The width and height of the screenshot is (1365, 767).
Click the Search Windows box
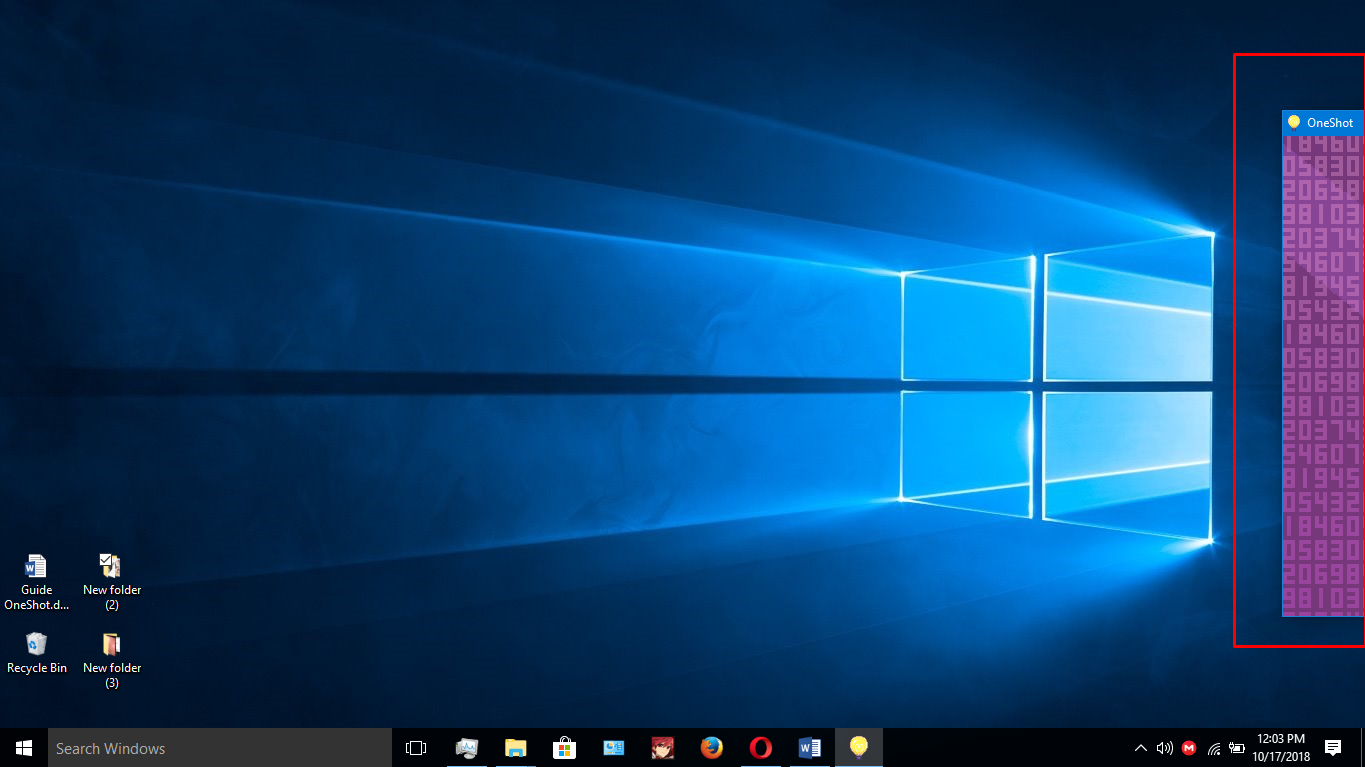pyautogui.click(x=220, y=748)
